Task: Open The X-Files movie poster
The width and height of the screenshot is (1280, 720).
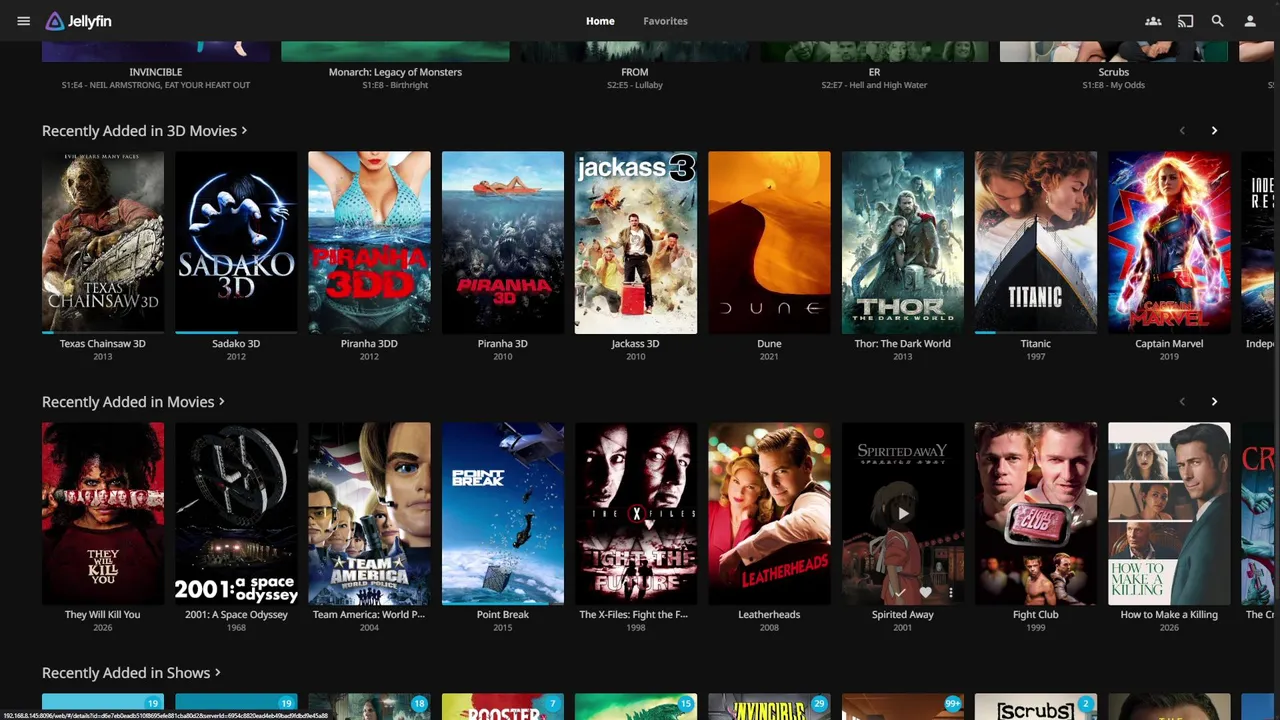Action: click(636, 513)
